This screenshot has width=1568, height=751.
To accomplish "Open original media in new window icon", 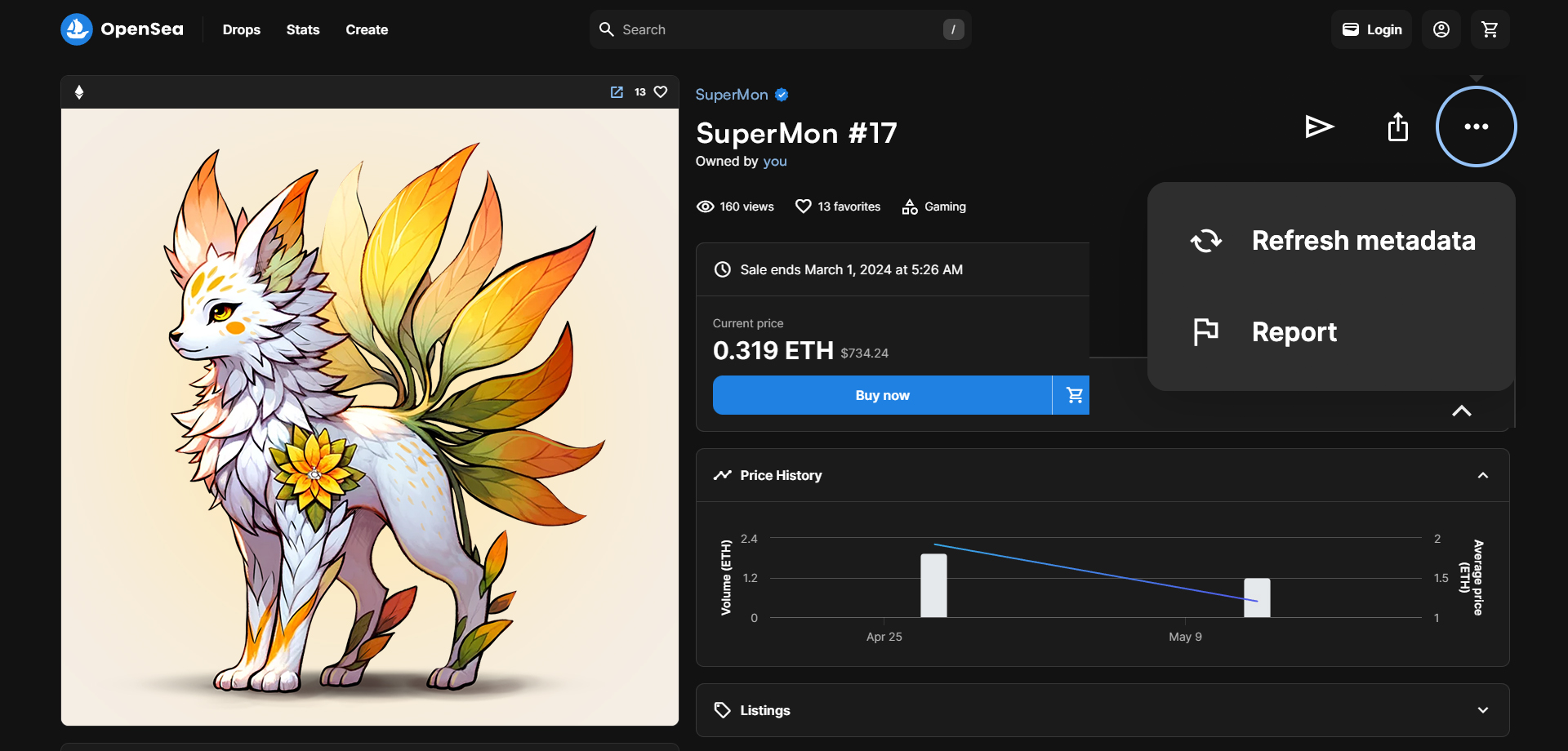I will click(x=617, y=92).
